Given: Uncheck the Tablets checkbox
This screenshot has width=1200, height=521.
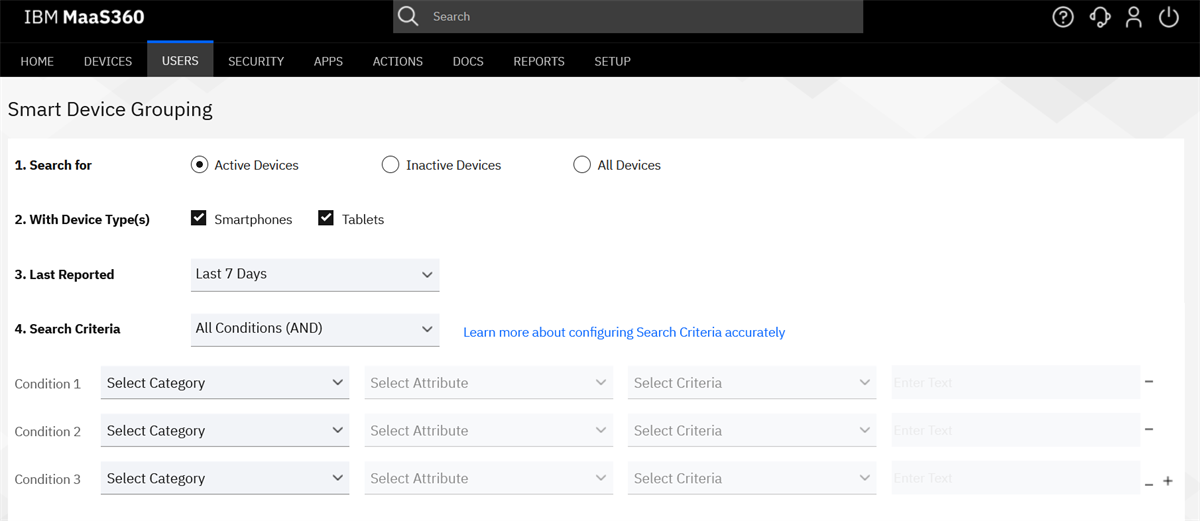Looking at the screenshot, I should 326,218.
